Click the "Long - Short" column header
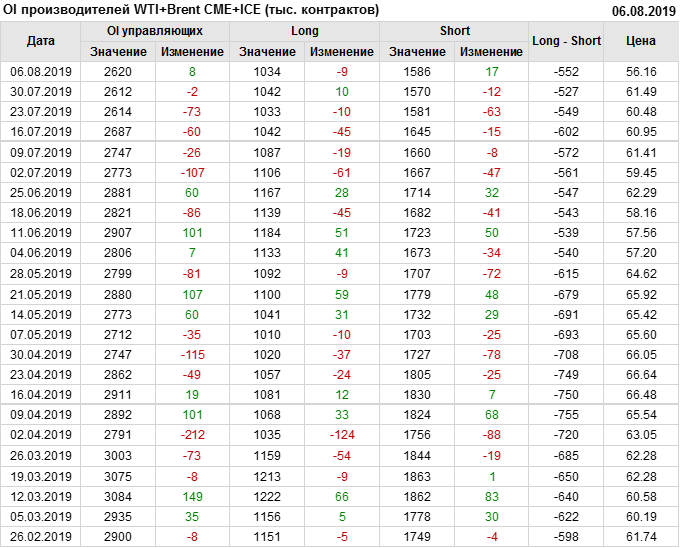This screenshot has width=680, height=548. pyautogui.click(x=566, y=41)
